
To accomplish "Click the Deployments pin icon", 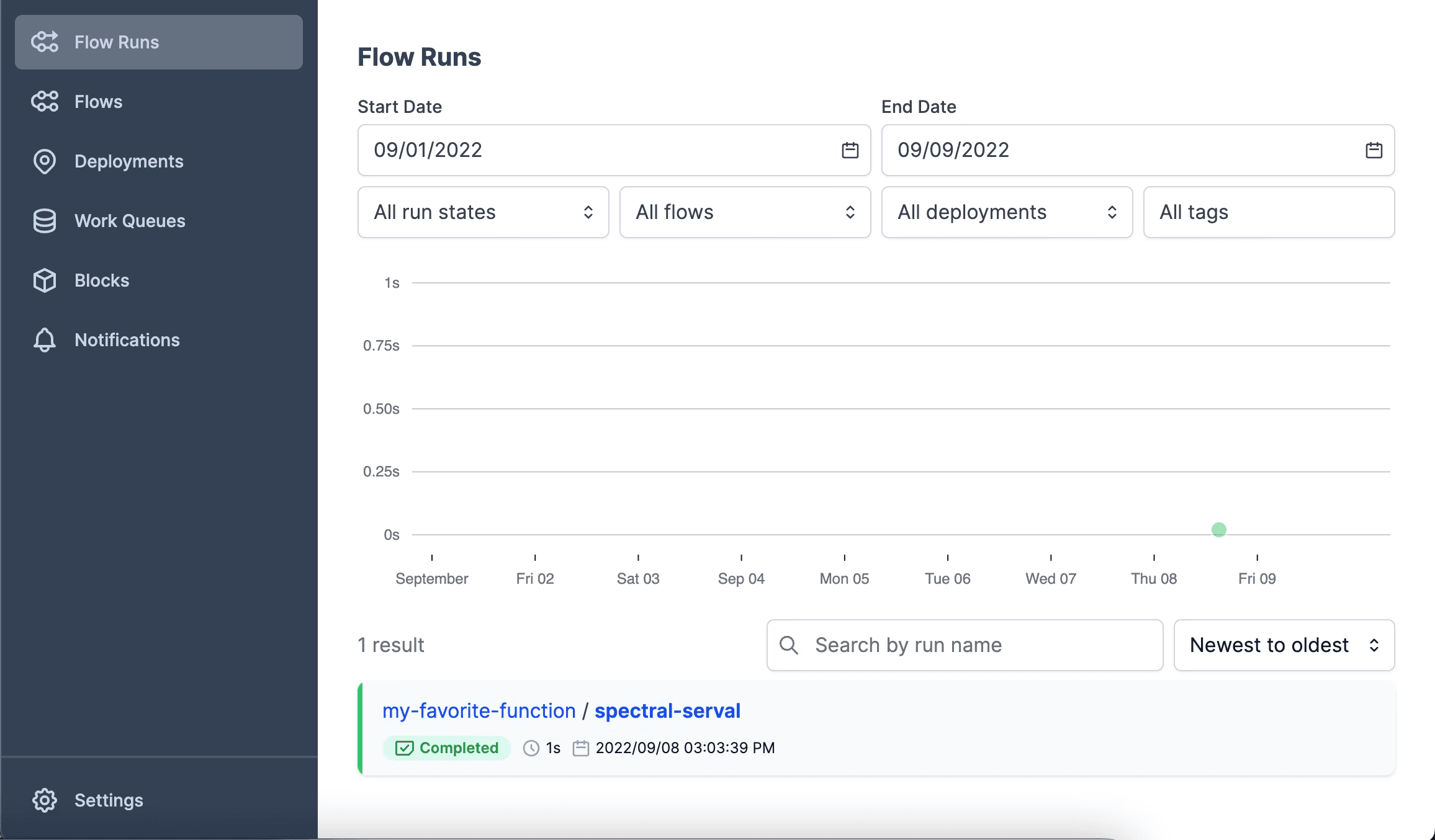I will tap(45, 161).
